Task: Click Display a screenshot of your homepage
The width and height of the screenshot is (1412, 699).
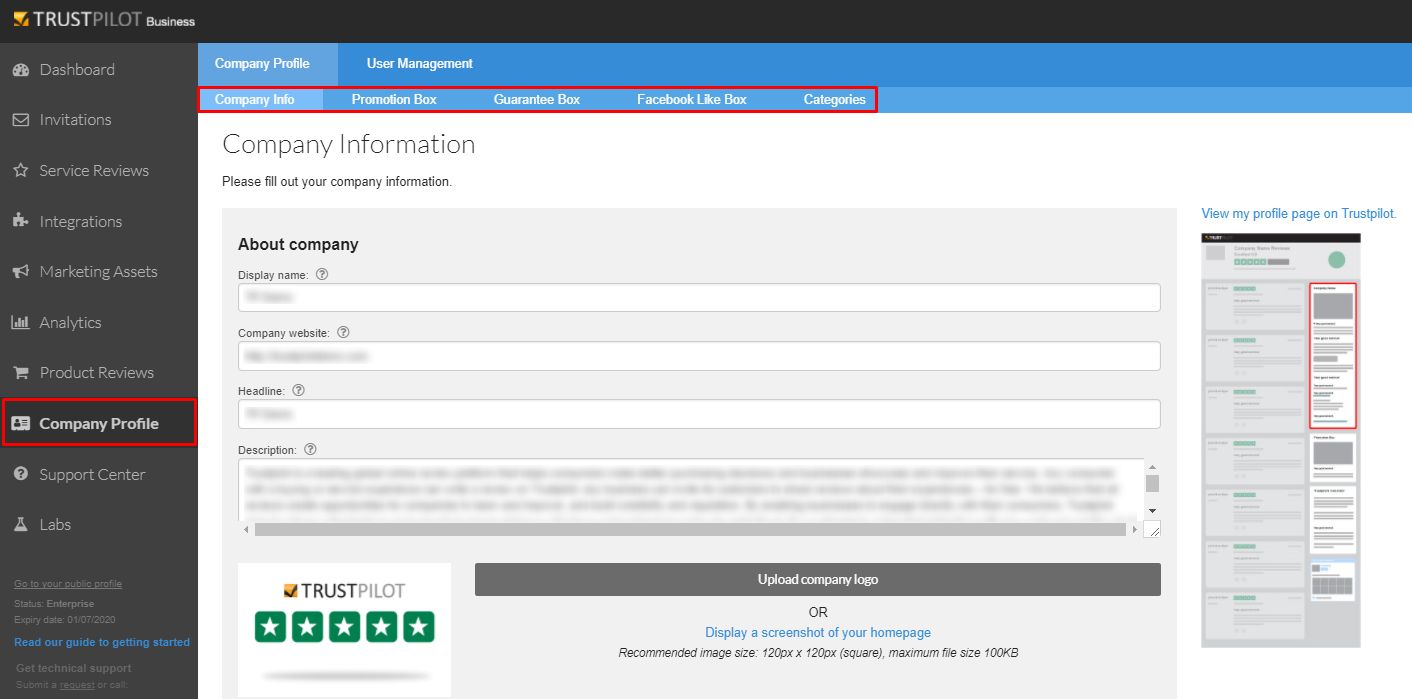Action: pos(818,633)
